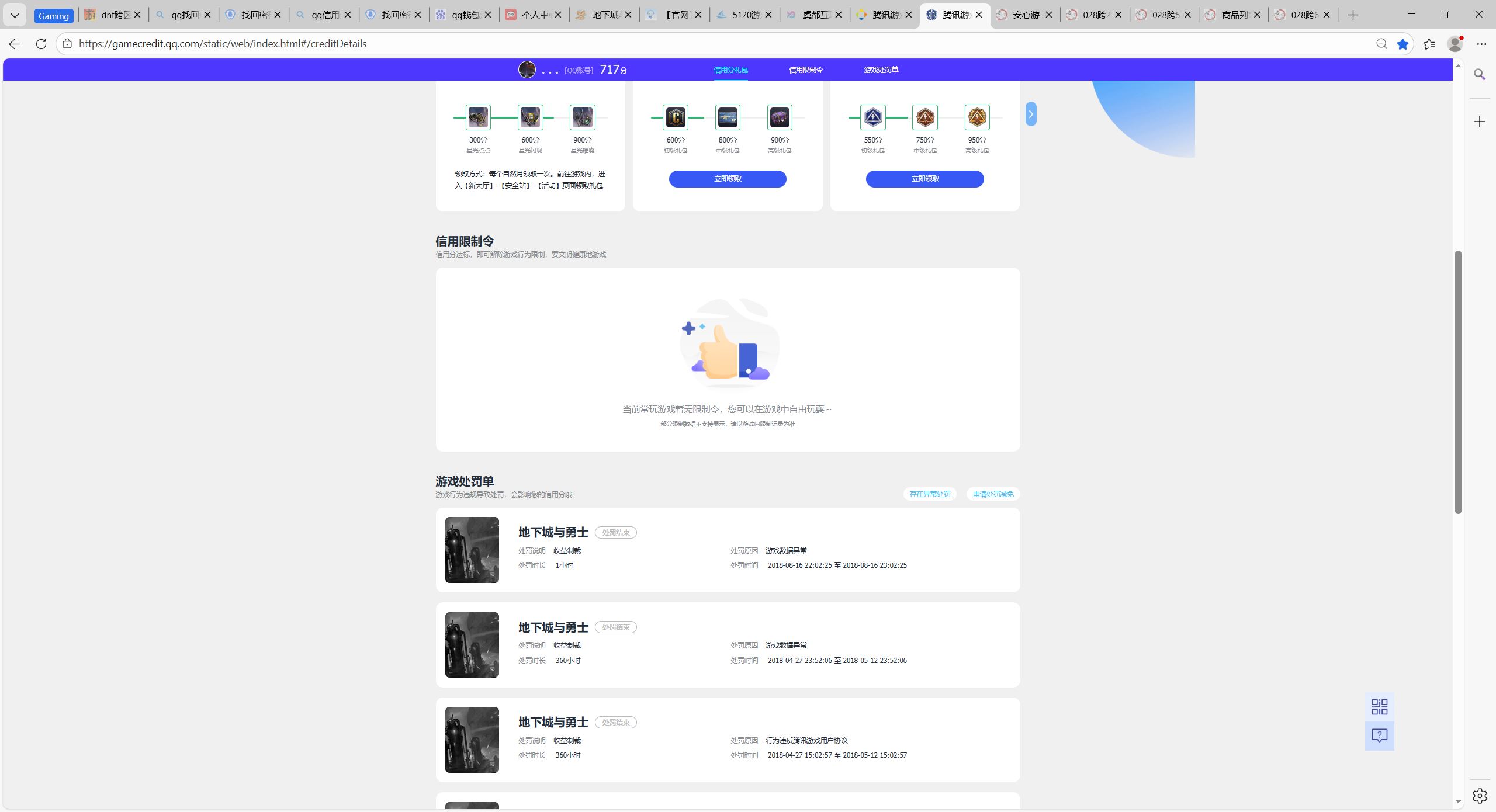Click the sidebar search magnifier icon
1496x812 pixels.
1479,74
